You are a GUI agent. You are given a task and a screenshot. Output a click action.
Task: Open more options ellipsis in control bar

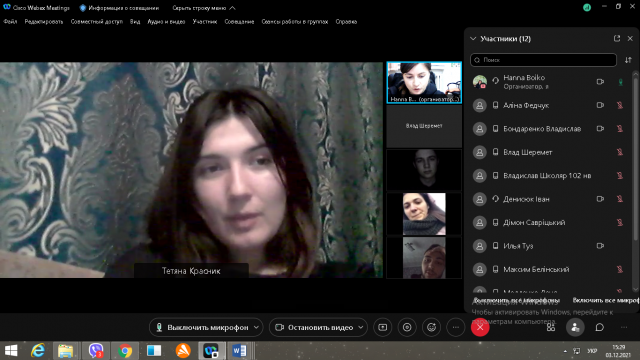click(x=456, y=327)
